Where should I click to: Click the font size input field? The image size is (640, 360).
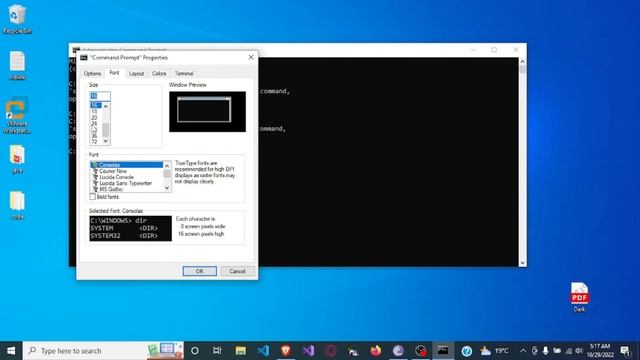click(100, 96)
